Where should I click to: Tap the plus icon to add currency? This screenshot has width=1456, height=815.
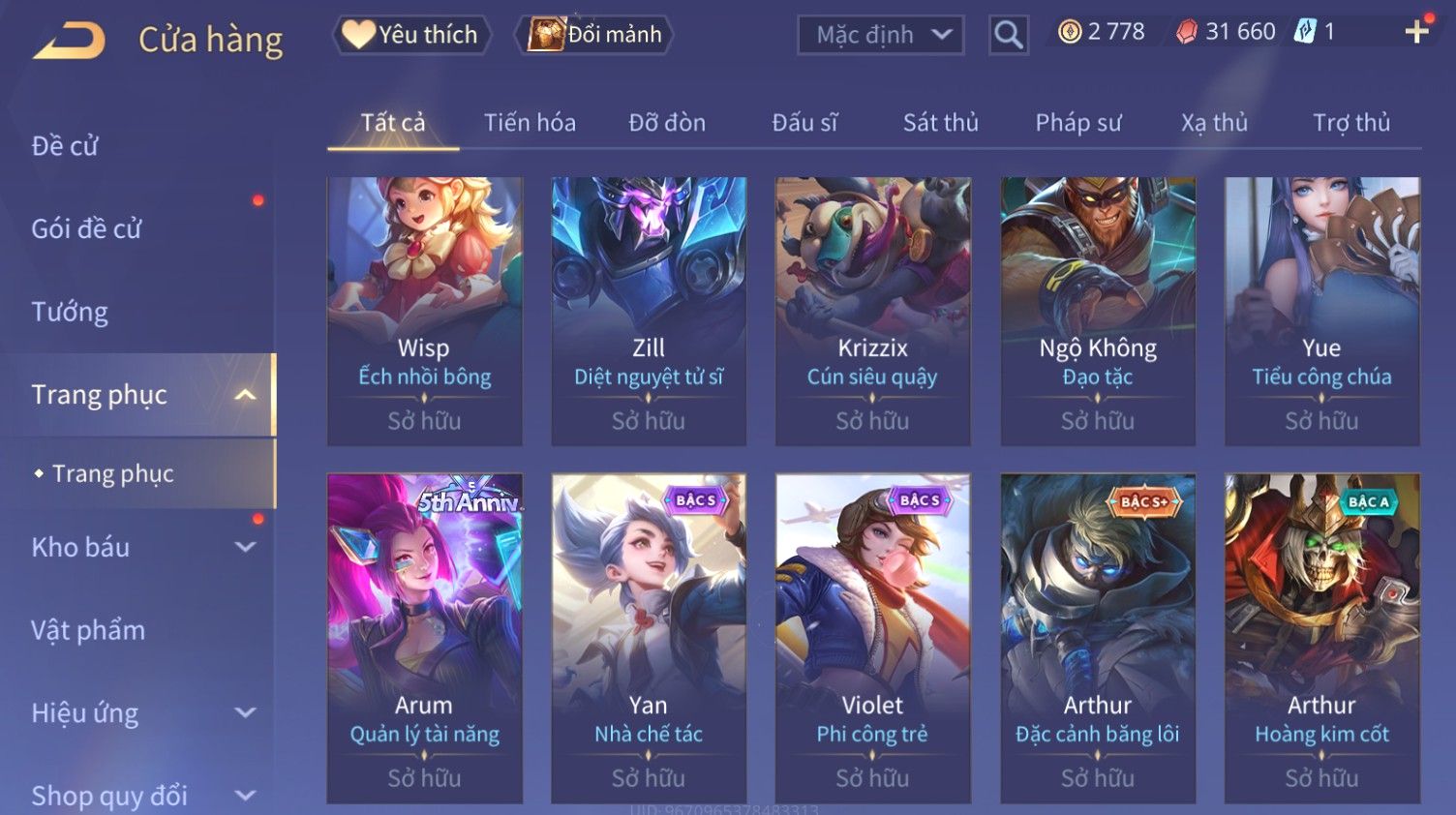coord(1416,32)
